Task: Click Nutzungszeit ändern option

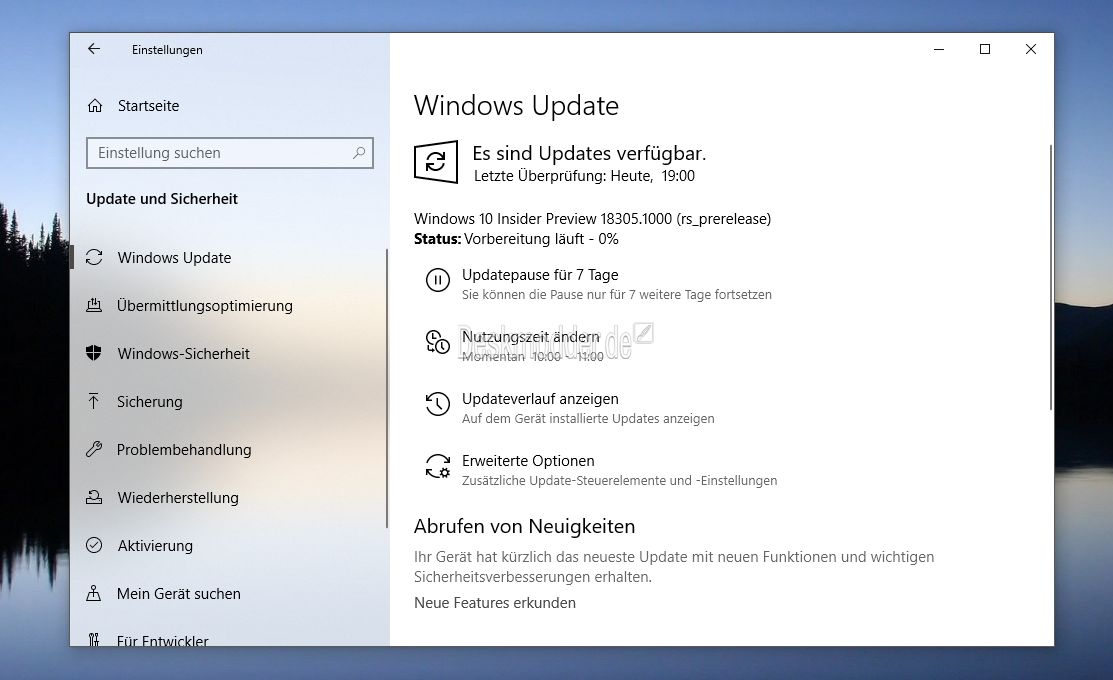Action: 531,336
